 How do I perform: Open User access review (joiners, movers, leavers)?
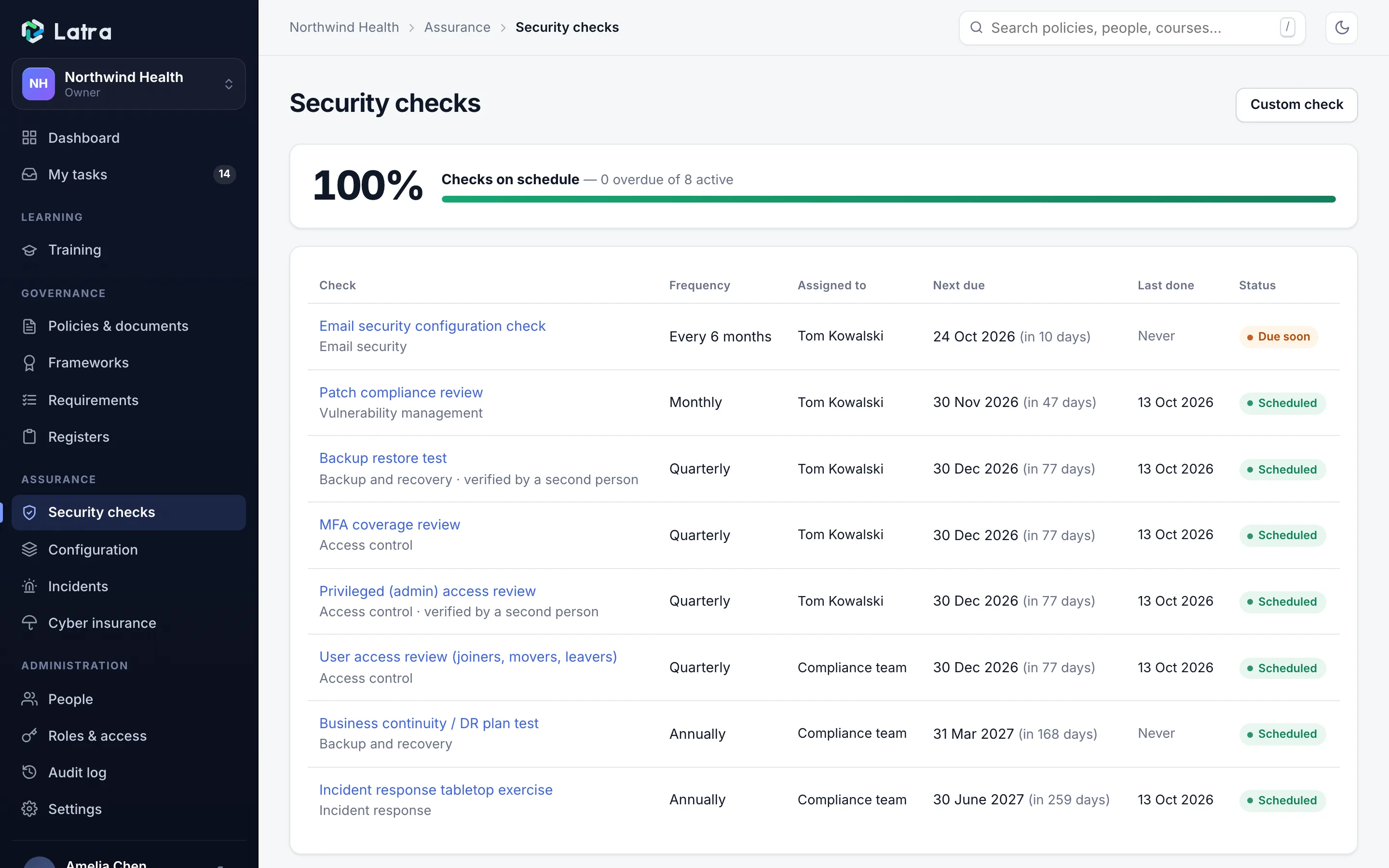click(468, 657)
